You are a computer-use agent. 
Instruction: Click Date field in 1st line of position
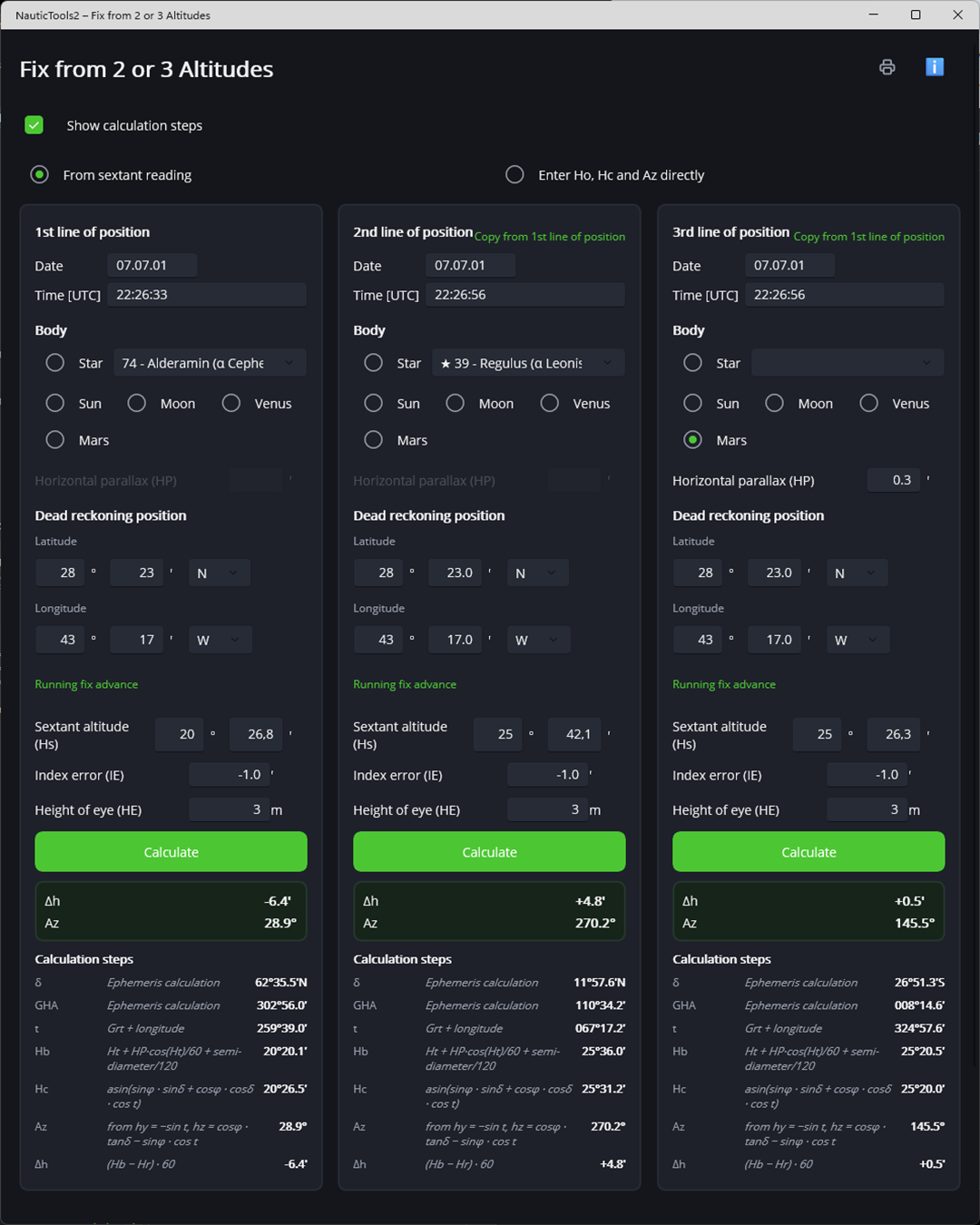(152, 265)
